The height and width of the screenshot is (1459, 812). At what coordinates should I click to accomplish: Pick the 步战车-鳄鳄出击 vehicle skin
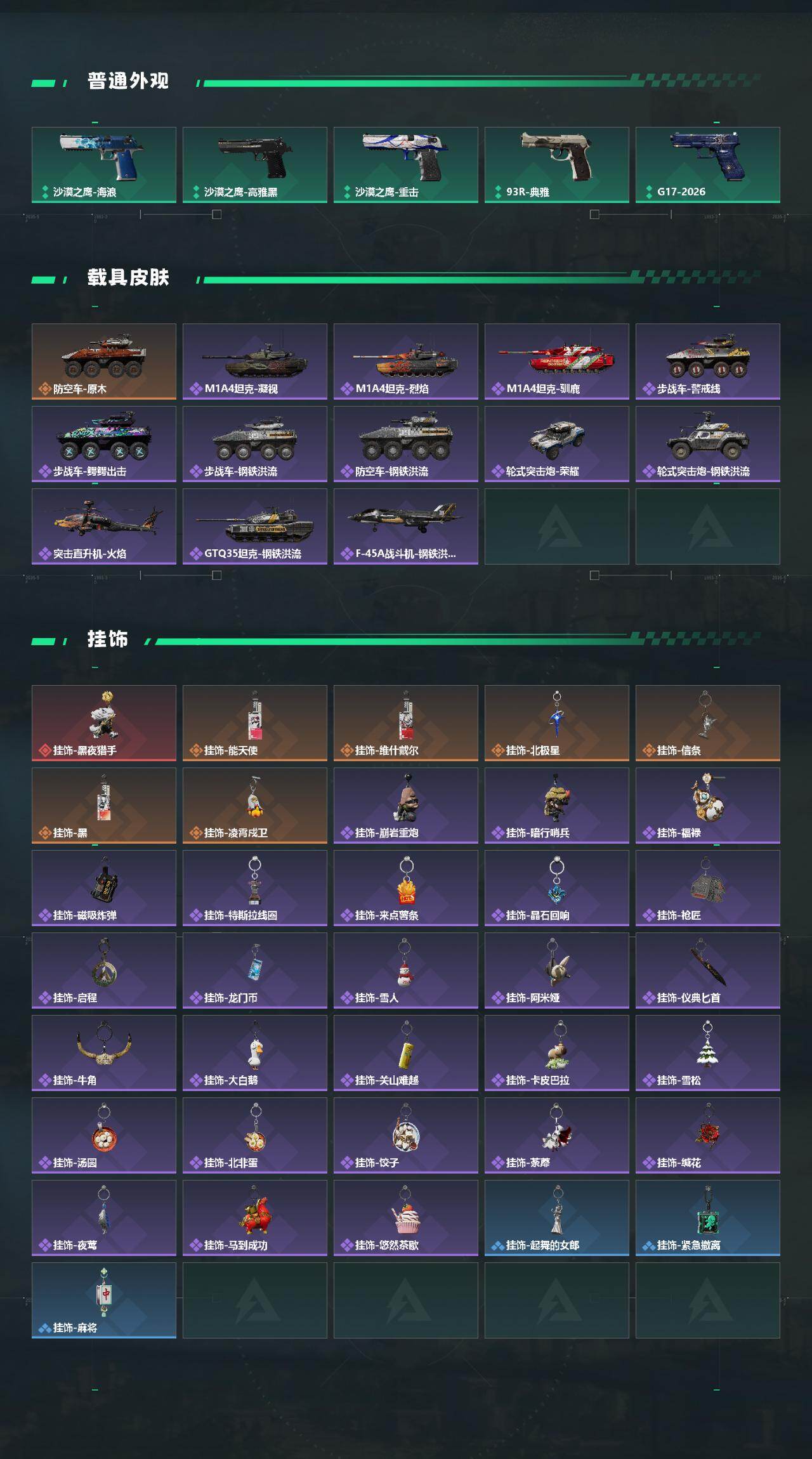pyautogui.click(x=104, y=444)
